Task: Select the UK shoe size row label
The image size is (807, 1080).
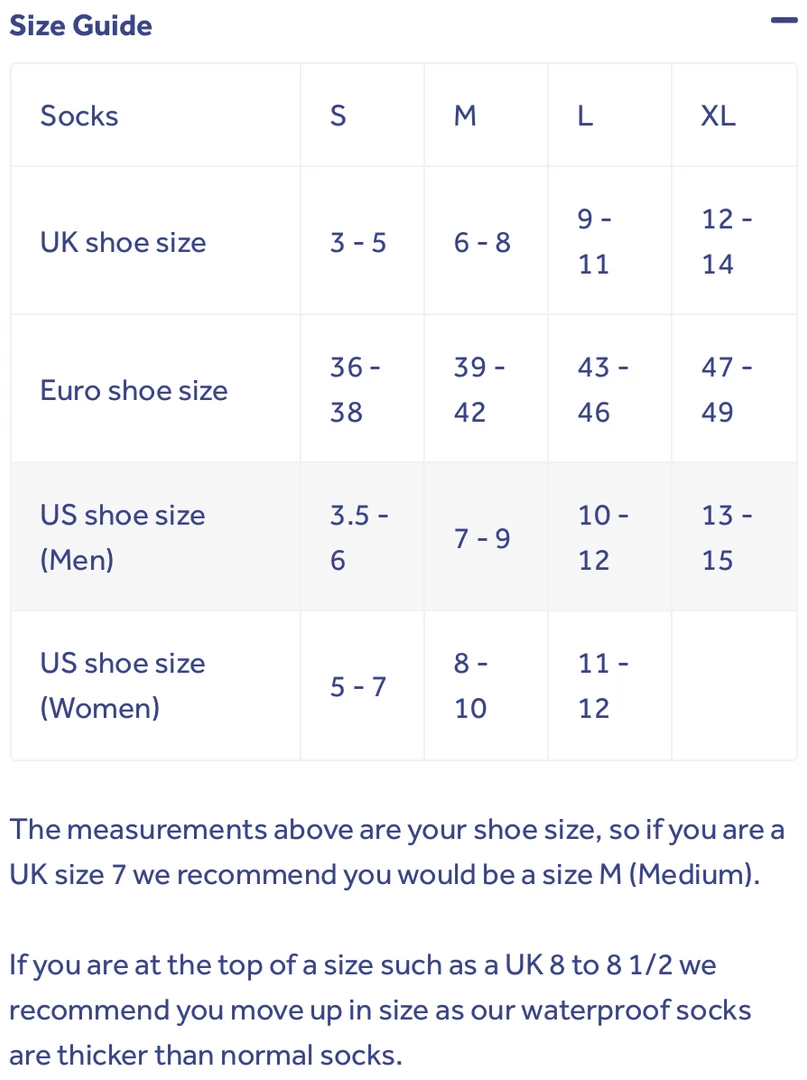Action: [123, 242]
